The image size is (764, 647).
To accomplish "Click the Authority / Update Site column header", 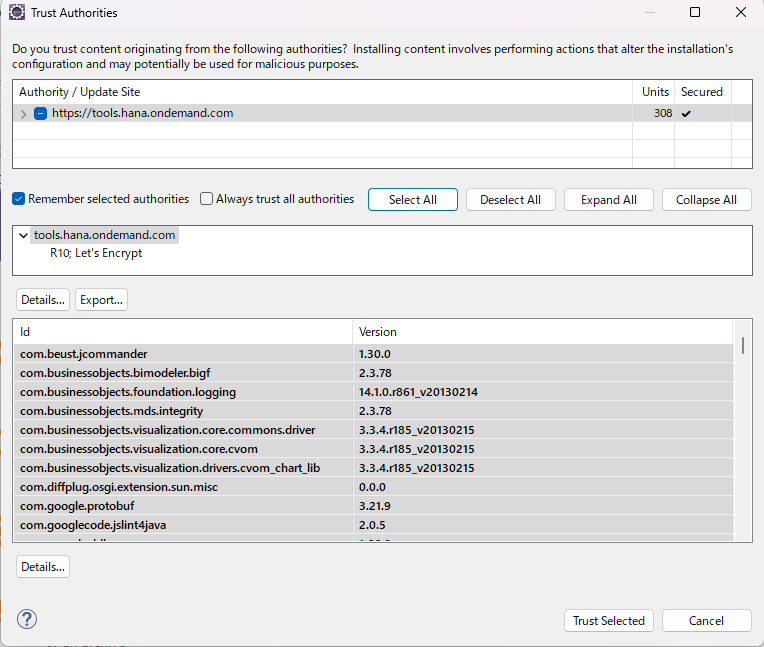I will click(322, 92).
